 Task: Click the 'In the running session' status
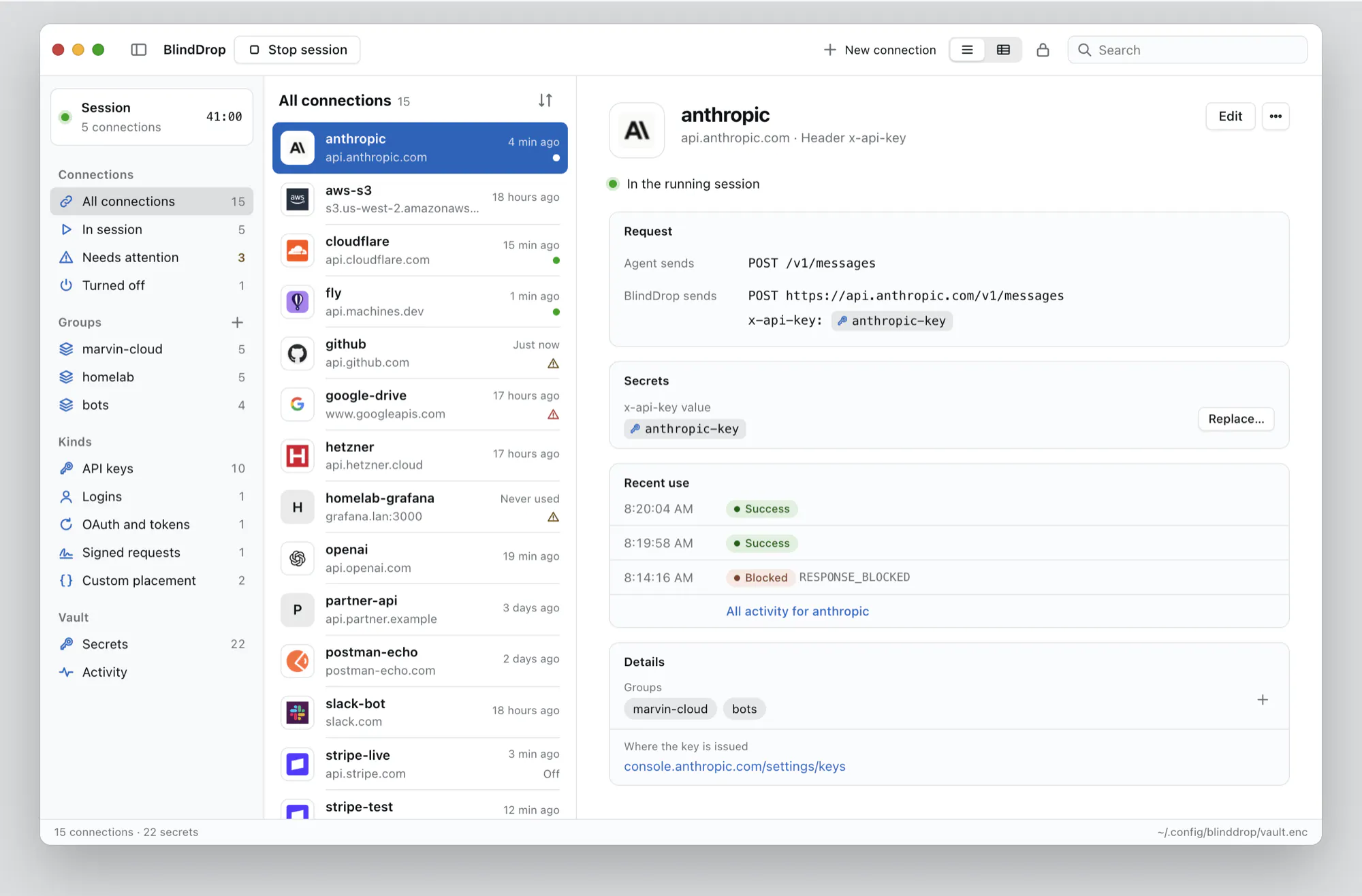(x=683, y=184)
